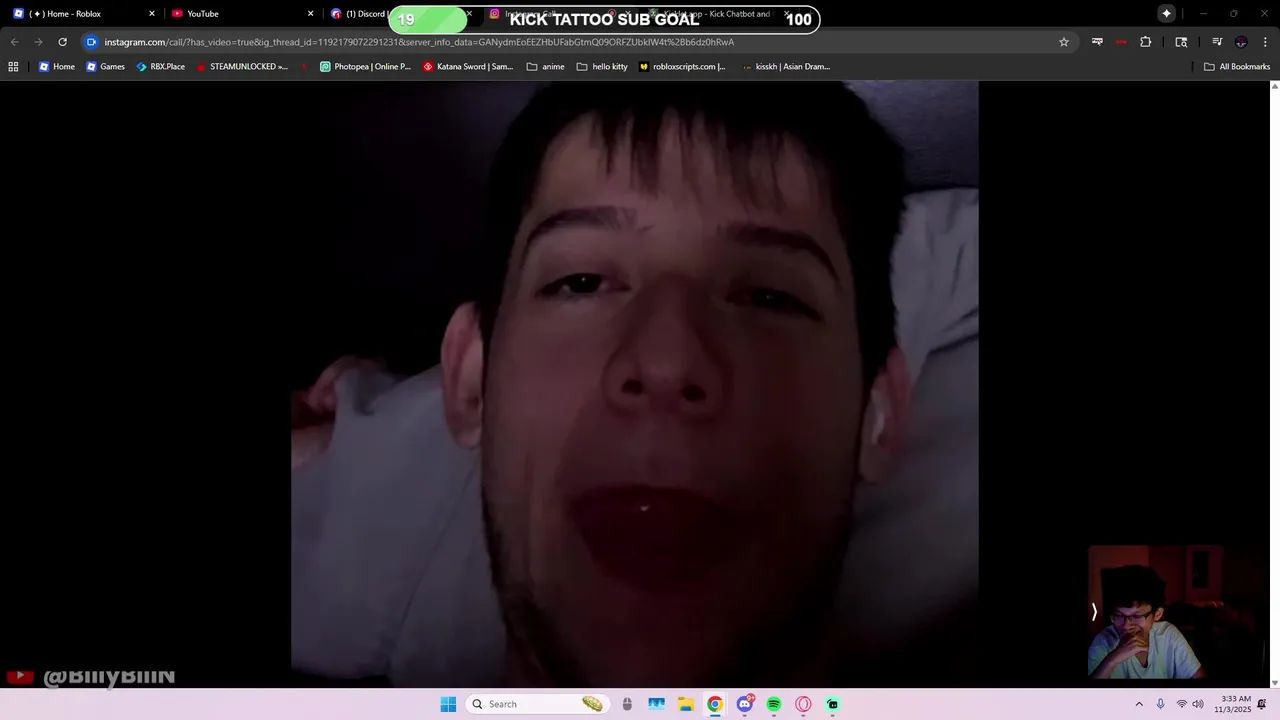Open the mouse app on the taskbar
This screenshot has width=1280, height=720.
coord(627,704)
